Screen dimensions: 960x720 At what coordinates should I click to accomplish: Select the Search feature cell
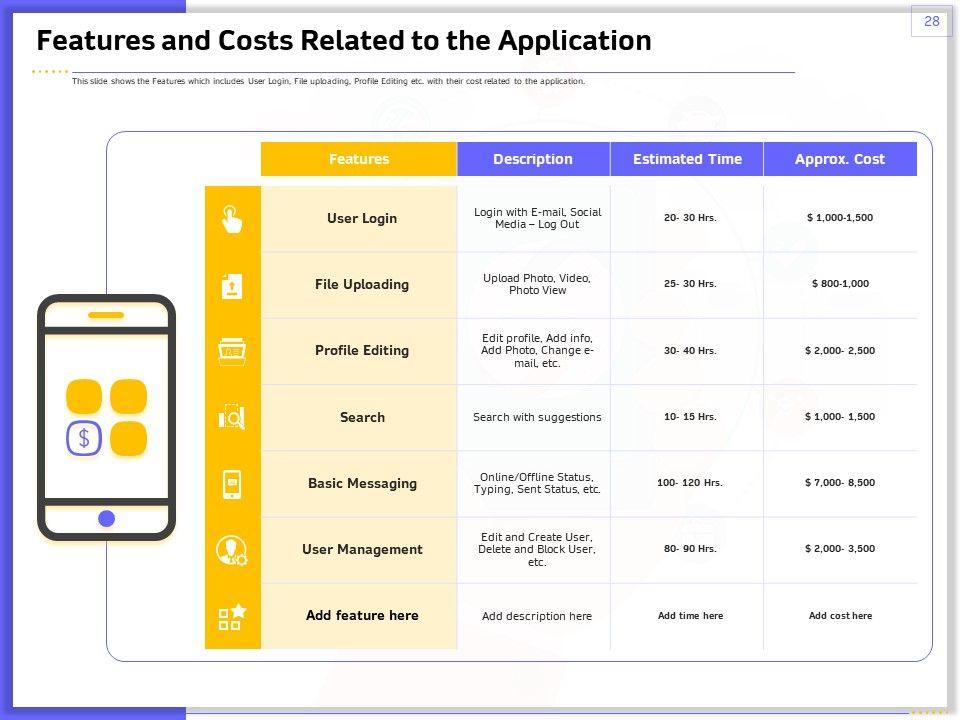pyautogui.click(x=359, y=418)
